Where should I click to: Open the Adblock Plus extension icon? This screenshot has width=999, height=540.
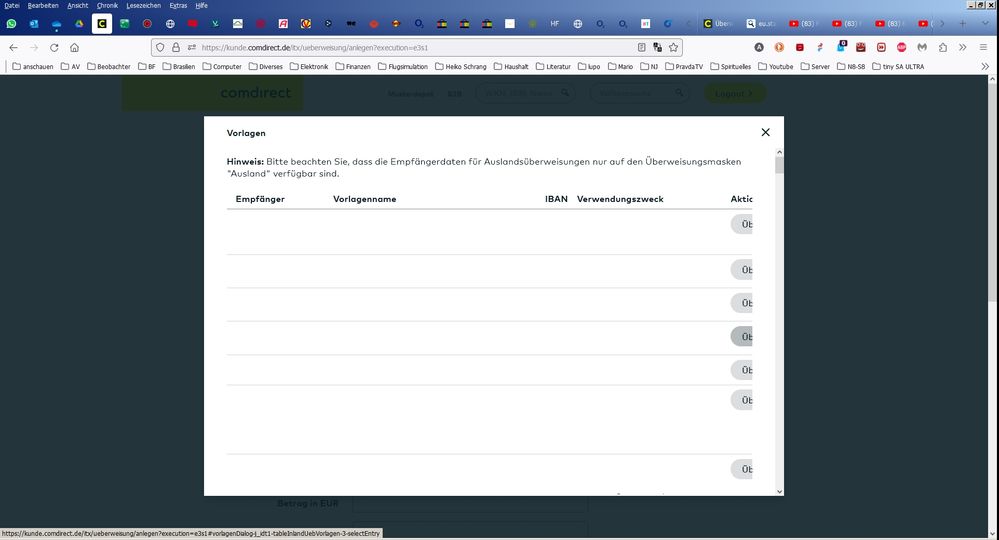901,47
